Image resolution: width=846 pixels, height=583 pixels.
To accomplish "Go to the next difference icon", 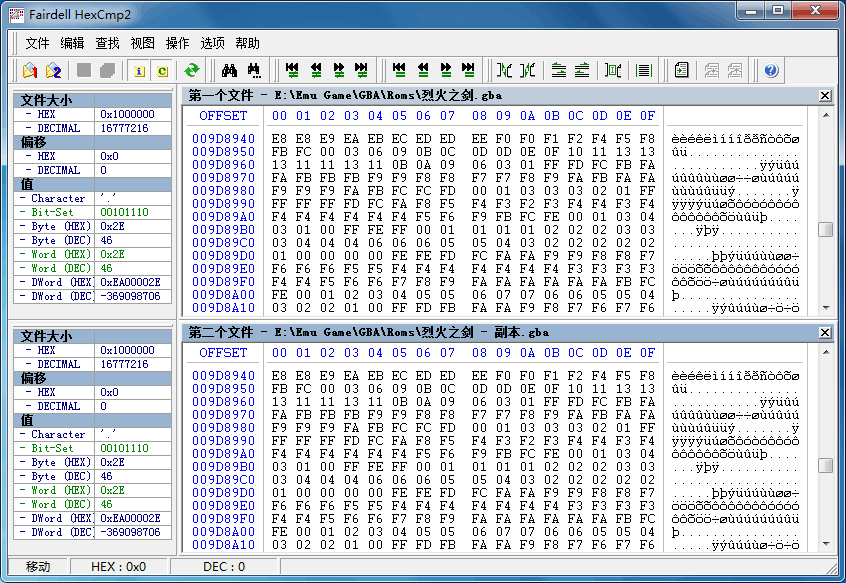I will tap(338, 70).
